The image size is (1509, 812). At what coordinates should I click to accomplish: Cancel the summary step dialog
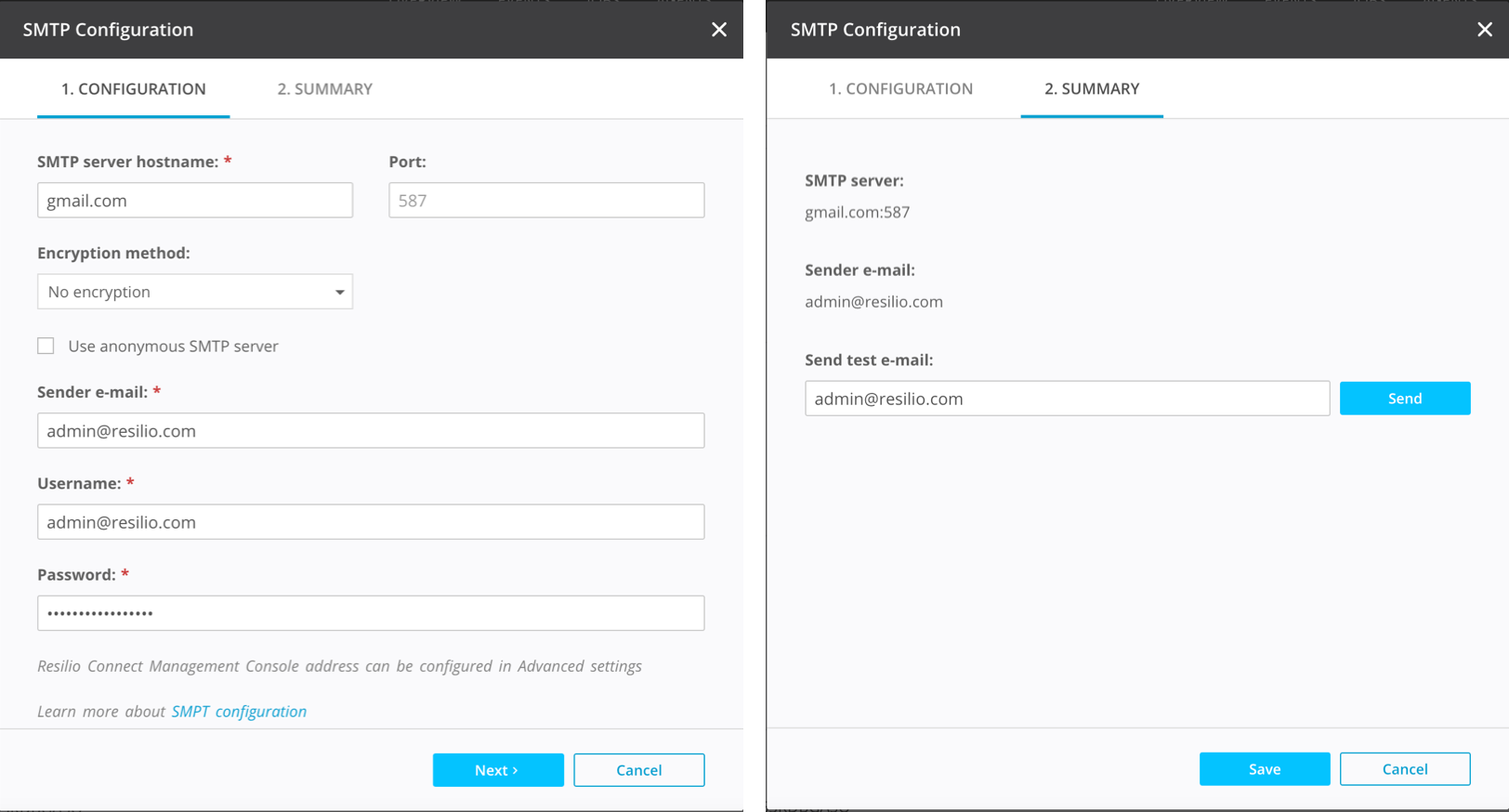pos(1404,769)
